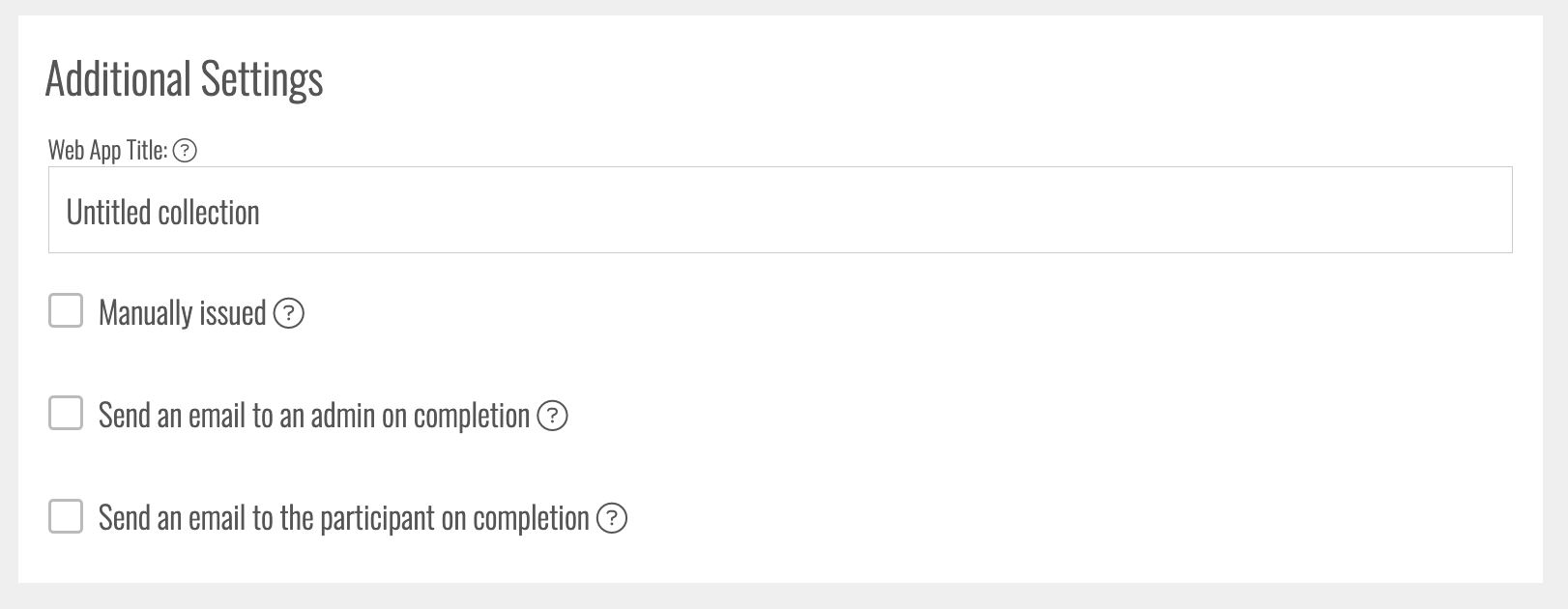The height and width of the screenshot is (609, 1568).
Task: Click the word 'participant' in the last option label
Action: click(377, 519)
